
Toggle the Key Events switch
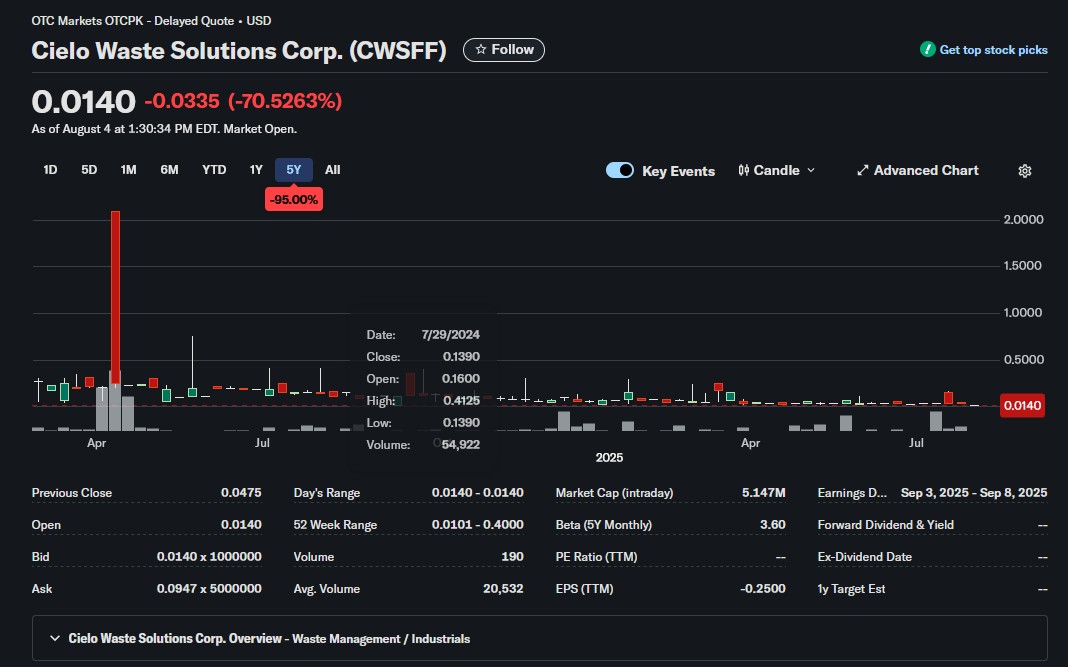point(620,170)
